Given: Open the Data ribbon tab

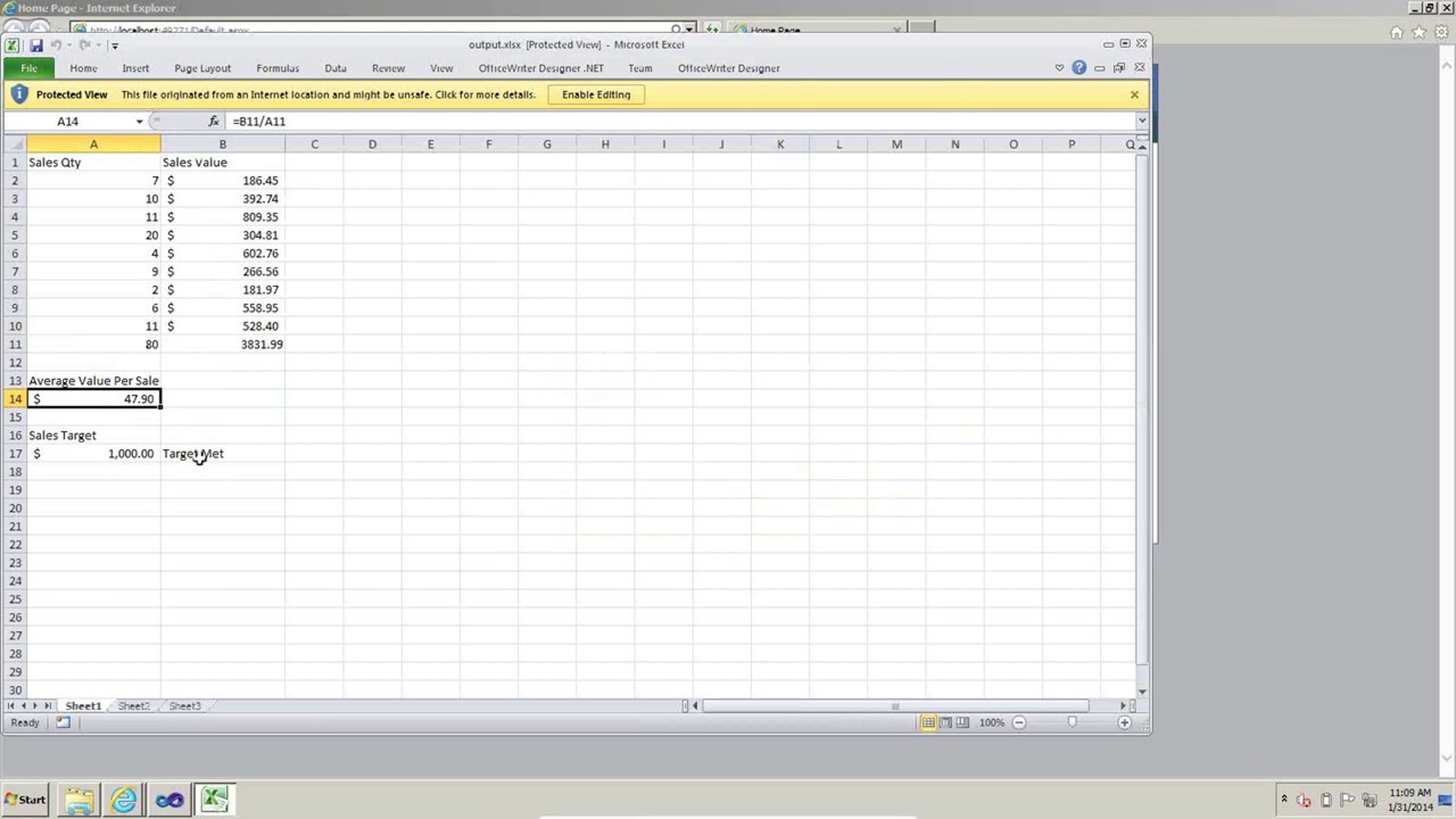Looking at the screenshot, I should point(335,68).
